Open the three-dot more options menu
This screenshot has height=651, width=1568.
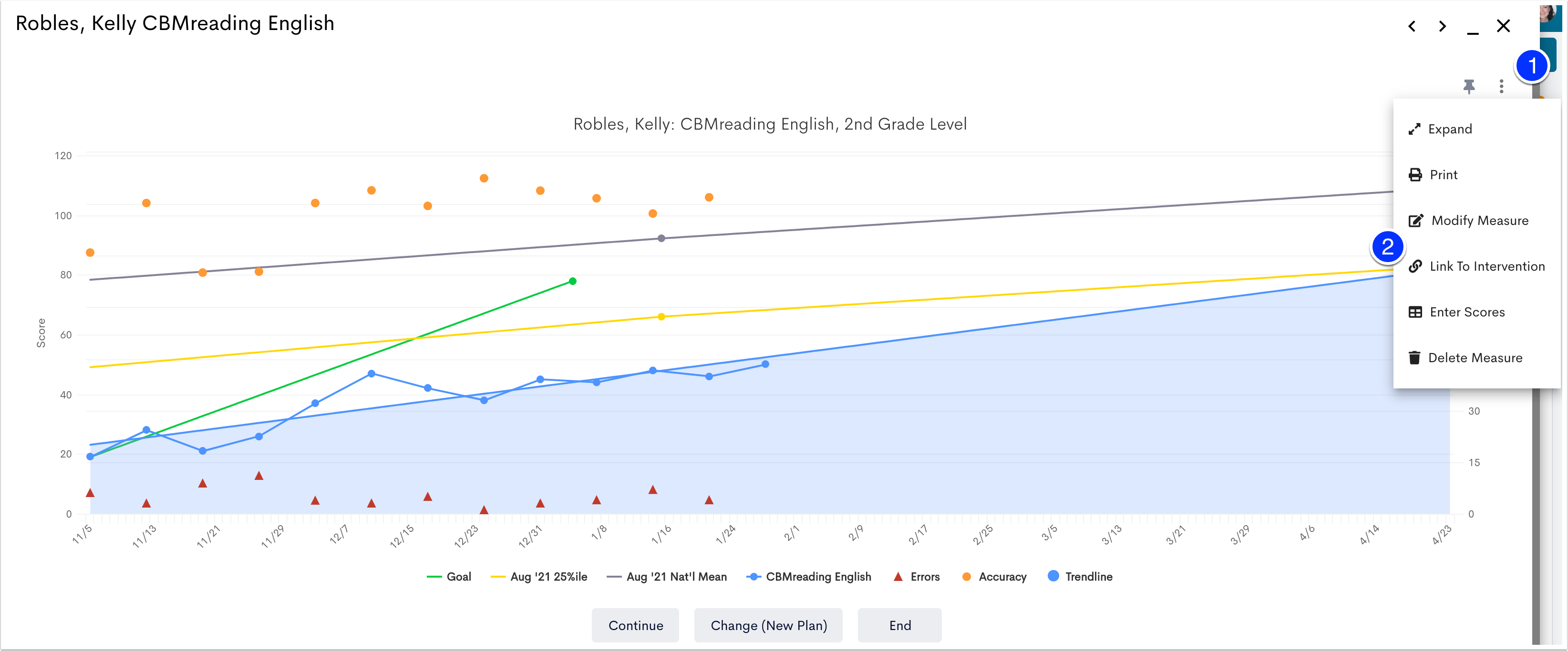coord(1501,86)
